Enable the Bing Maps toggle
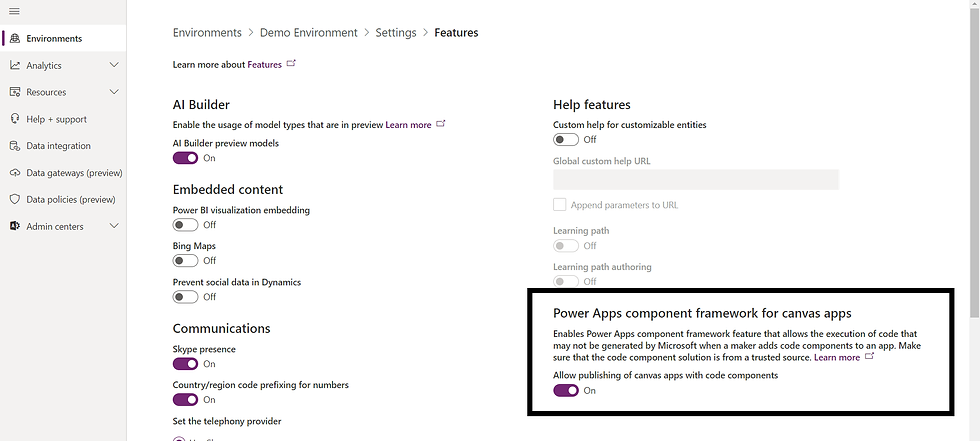Image resolution: width=980 pixels, height=441 pixels. click(185, 260)
